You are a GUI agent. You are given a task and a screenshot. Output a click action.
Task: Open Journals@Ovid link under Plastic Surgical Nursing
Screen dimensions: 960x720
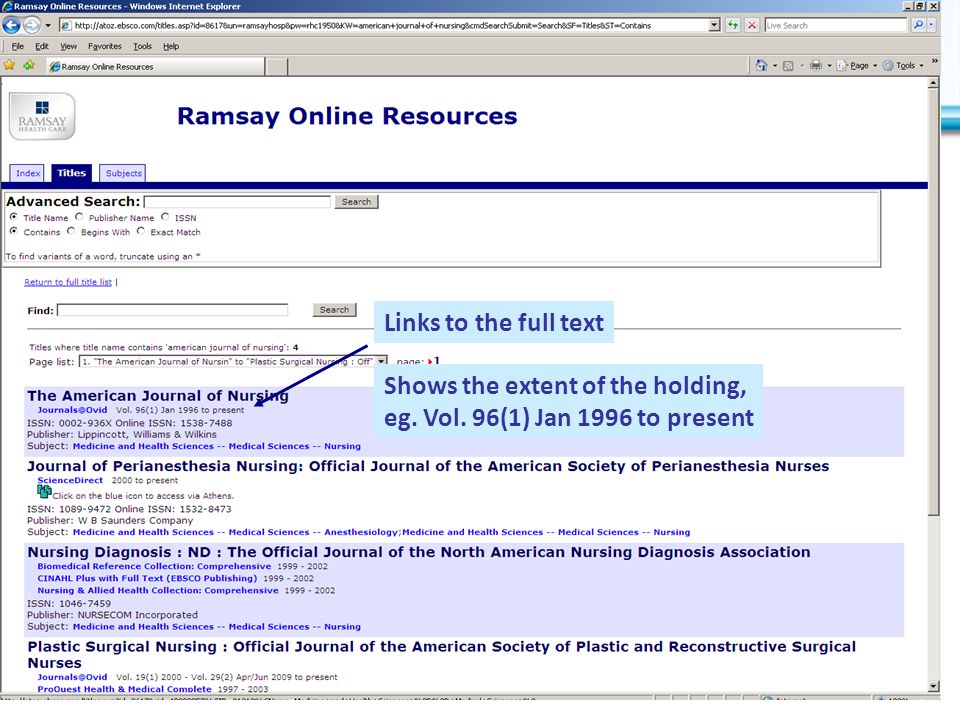click(x=72, y=677)
